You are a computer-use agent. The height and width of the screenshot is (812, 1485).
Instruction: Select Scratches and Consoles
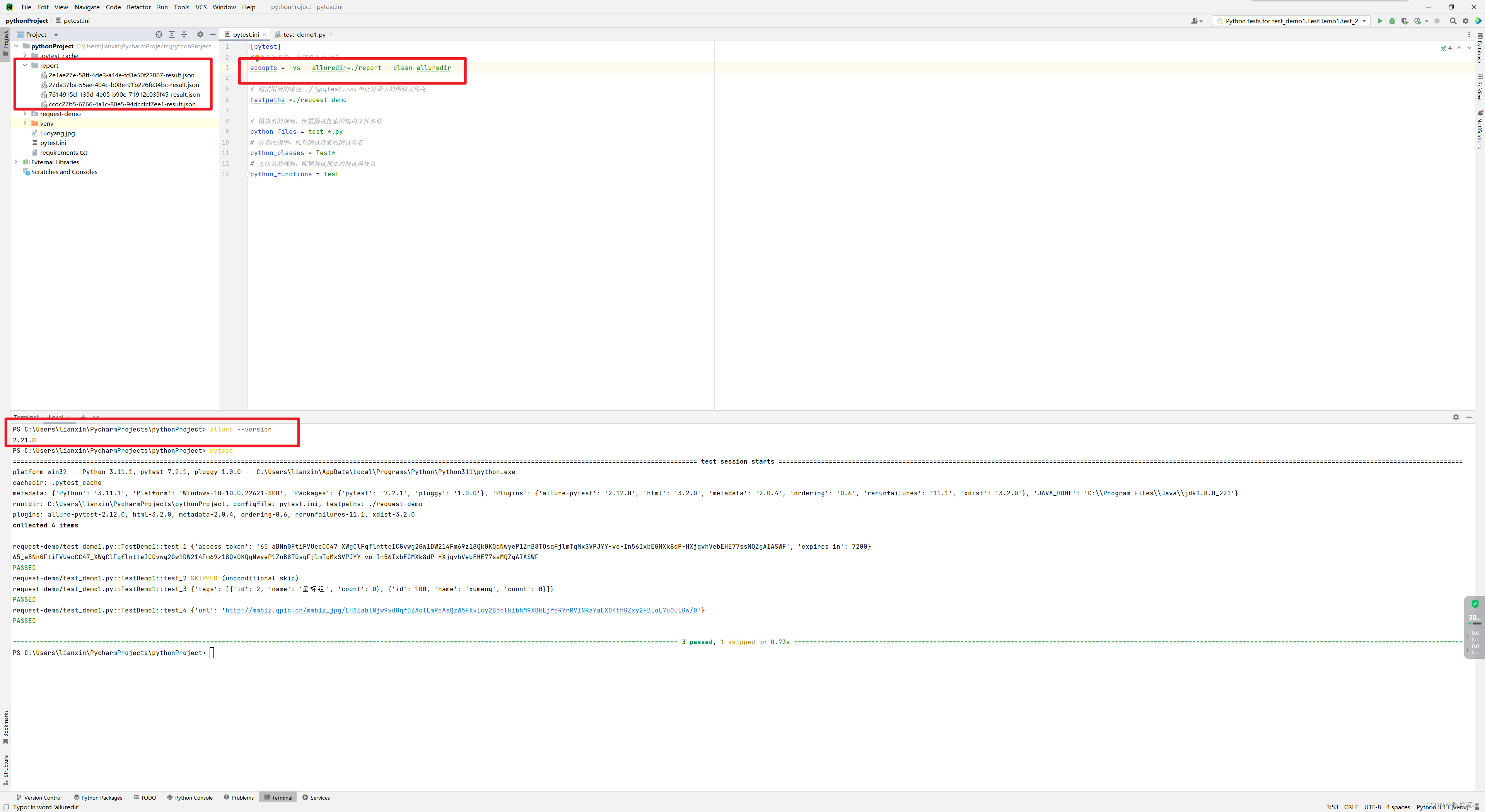click(x=60, y=172)
